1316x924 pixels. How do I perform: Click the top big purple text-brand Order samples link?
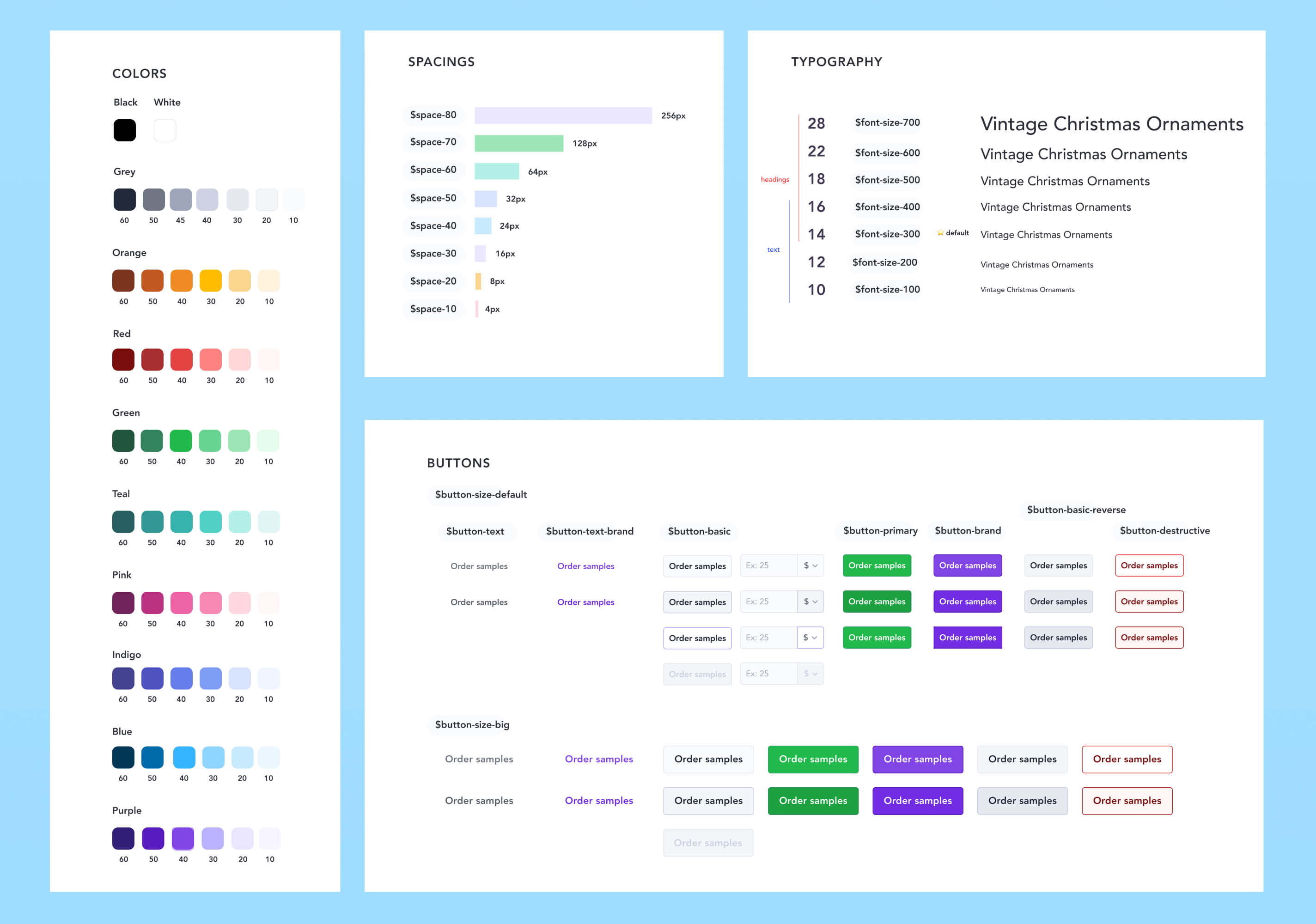598,759
